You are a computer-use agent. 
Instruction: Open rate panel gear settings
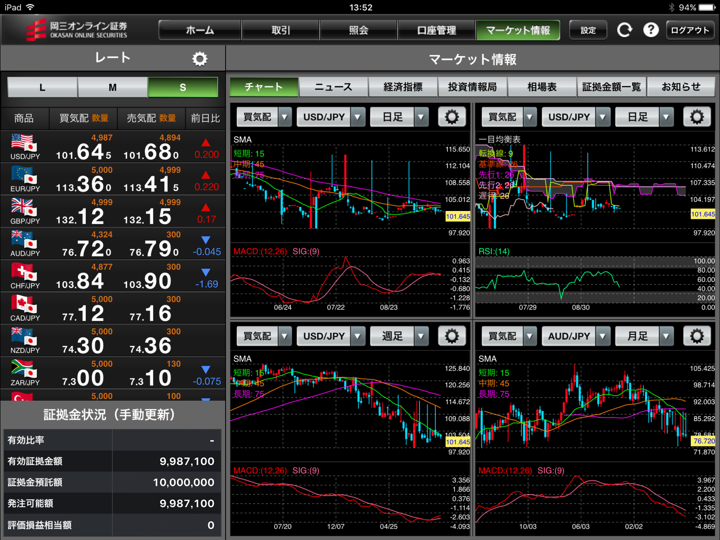(199, 59)
